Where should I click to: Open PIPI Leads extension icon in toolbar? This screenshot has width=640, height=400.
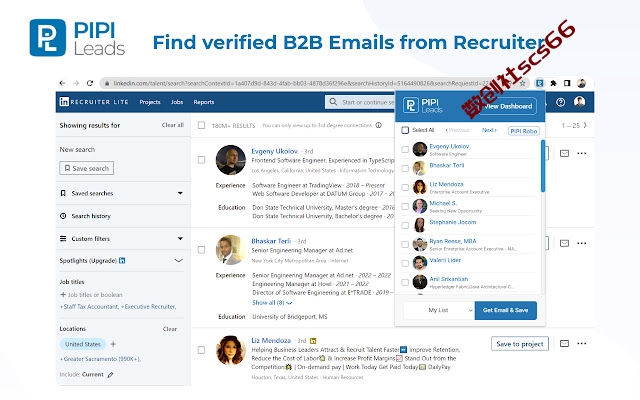click(540, 83)
